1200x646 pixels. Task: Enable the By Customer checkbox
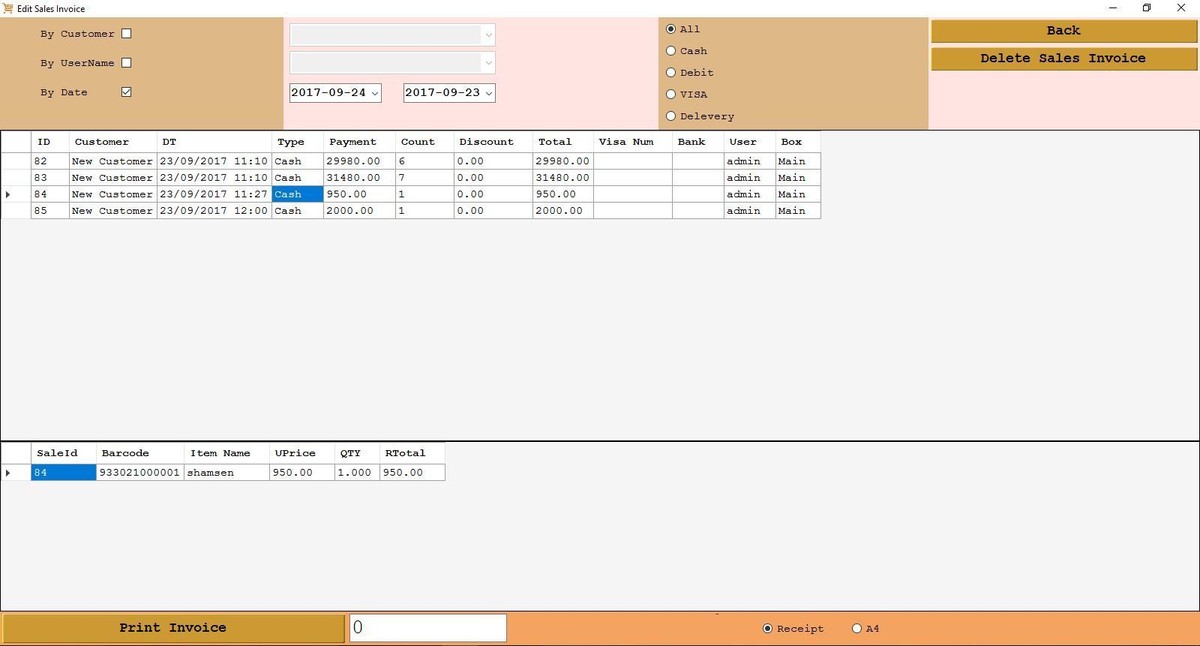point(126,33)
